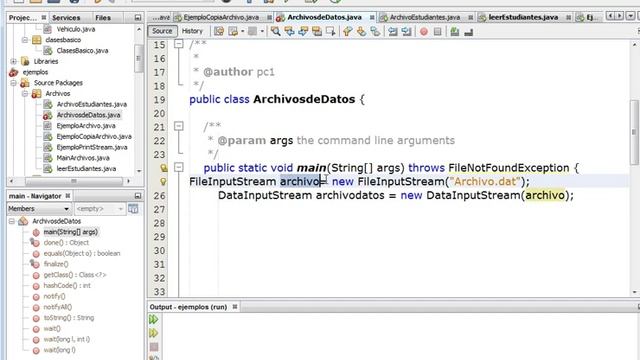640x360 pixels.
Task: Click Toggle Bookmark icon
Action: [375, 31]
